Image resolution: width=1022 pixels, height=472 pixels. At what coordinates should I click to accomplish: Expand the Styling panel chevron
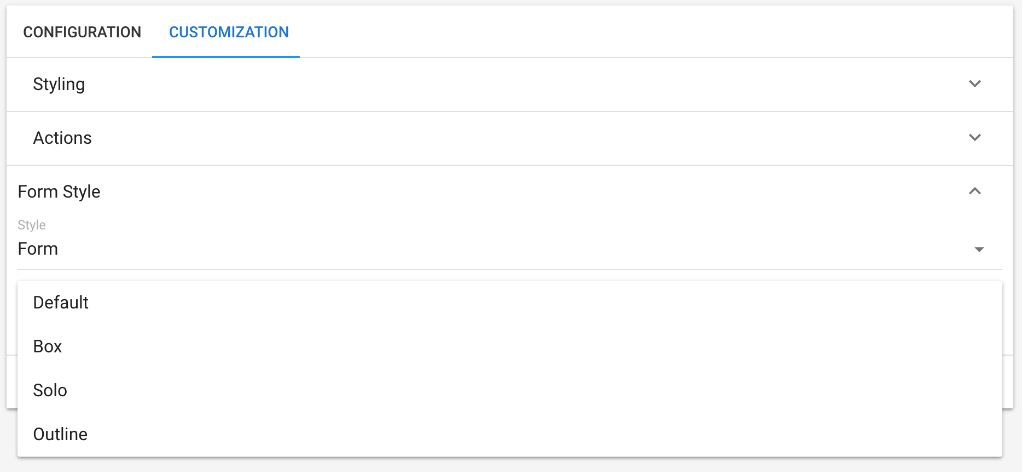point(975,84)
